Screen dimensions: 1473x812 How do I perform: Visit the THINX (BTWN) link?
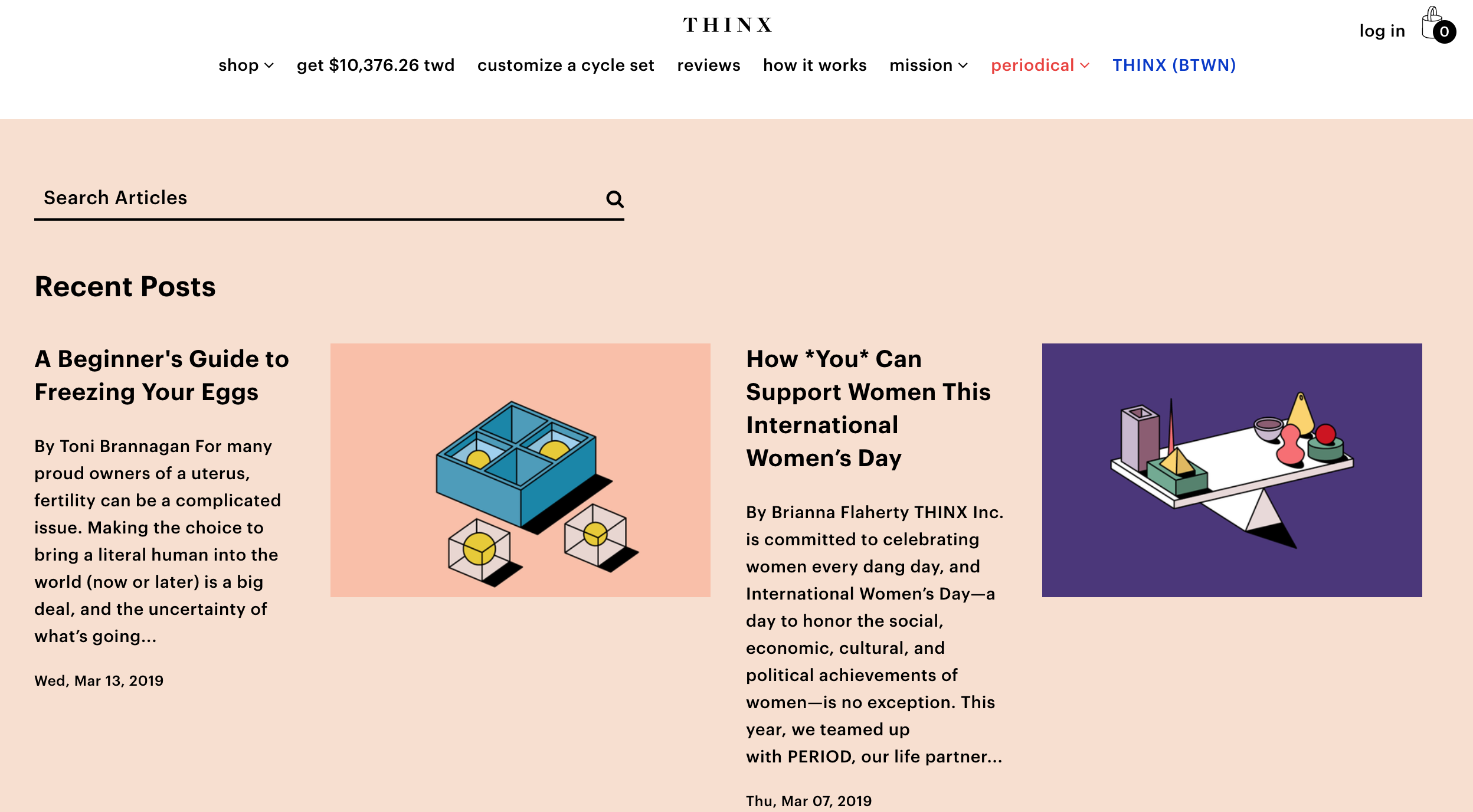point(1174,66)
